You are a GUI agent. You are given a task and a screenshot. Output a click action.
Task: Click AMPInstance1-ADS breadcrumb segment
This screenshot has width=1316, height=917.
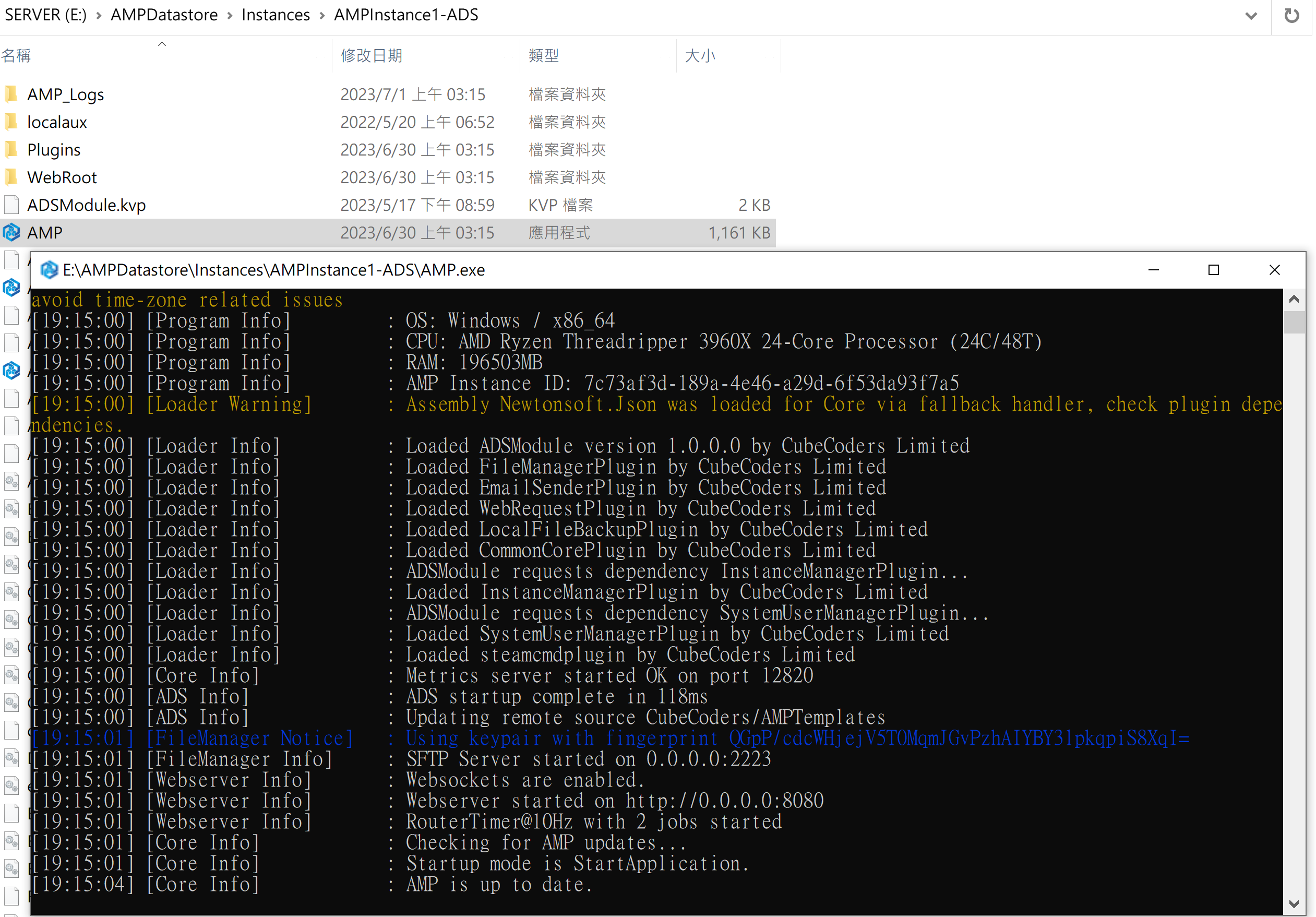coord(406,15)
